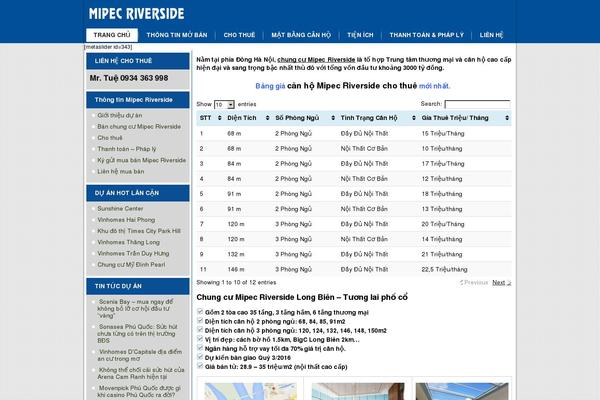Click Chung cư Mipec Riverside Long Biên heading
600x400 pixels.
point(302,297)
